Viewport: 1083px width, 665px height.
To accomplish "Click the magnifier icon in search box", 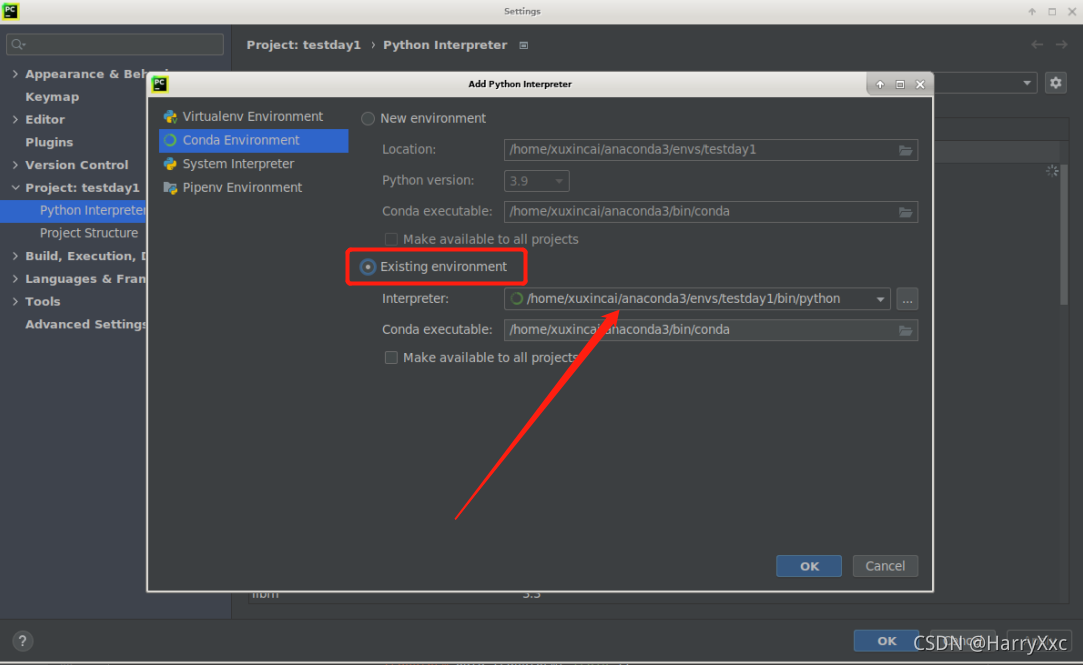I will point(18,44).
